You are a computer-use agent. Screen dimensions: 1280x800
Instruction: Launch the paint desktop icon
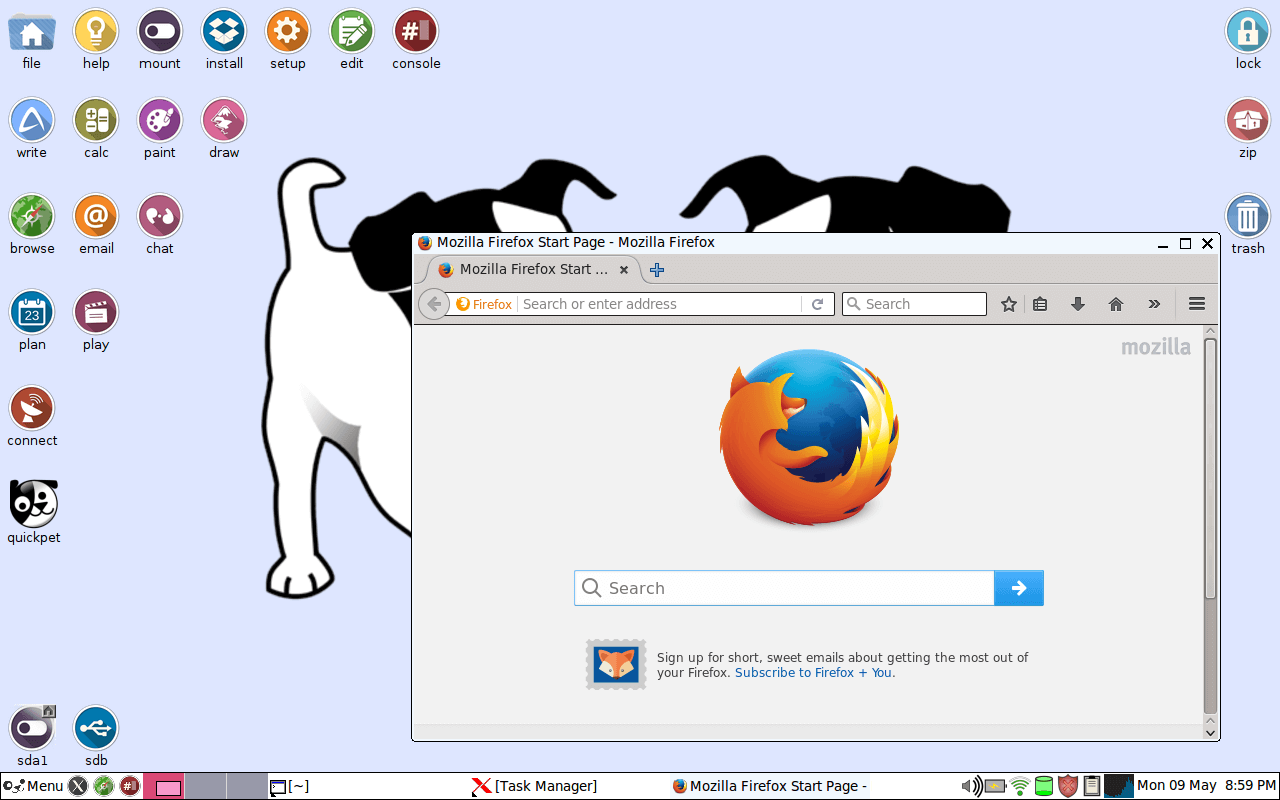[x=159, y=121]
